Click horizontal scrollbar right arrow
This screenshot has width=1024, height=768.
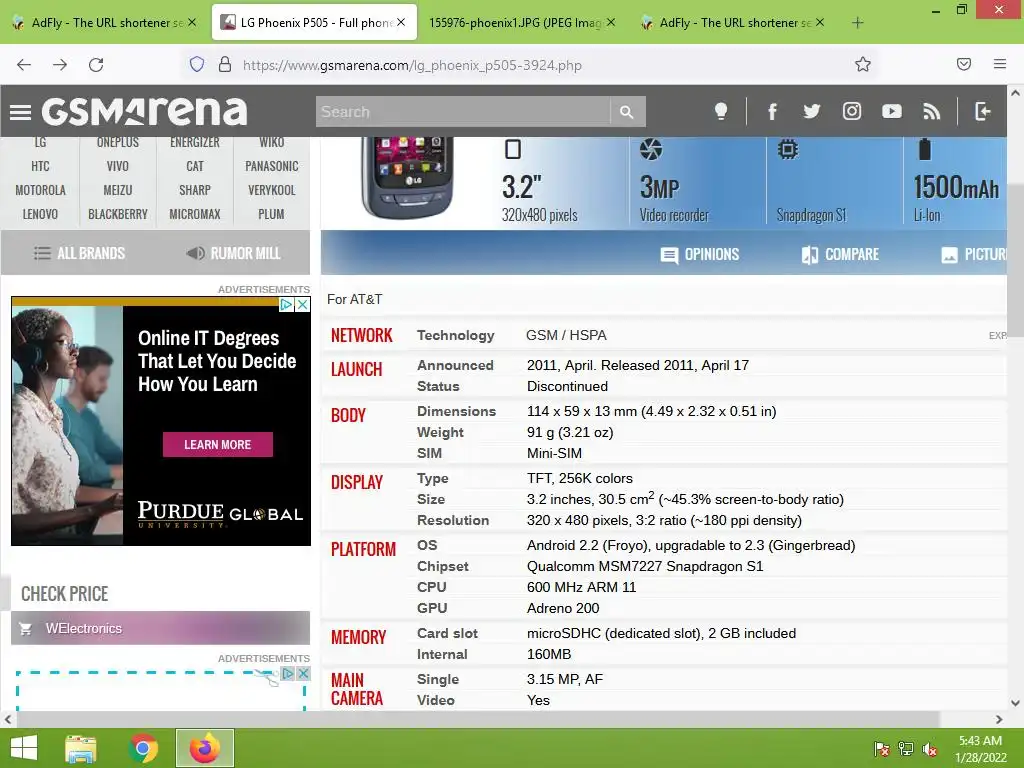[x=999, y=720]
